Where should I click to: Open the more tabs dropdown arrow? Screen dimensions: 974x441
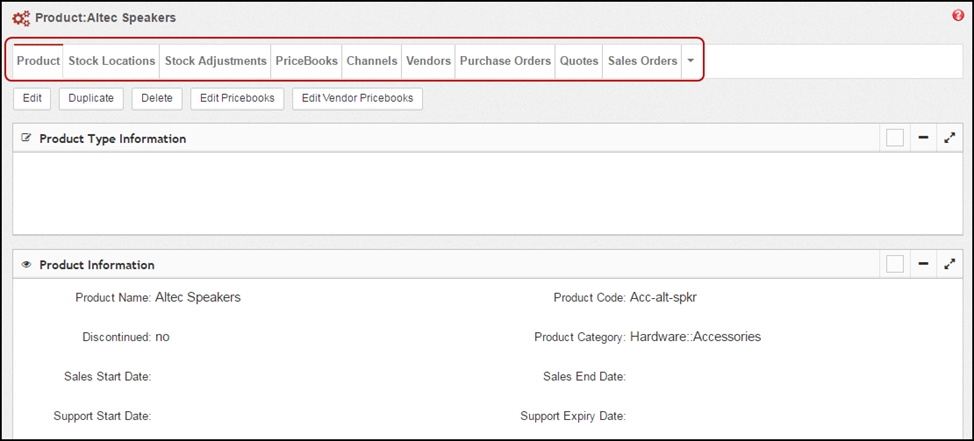tap(691, 61)
